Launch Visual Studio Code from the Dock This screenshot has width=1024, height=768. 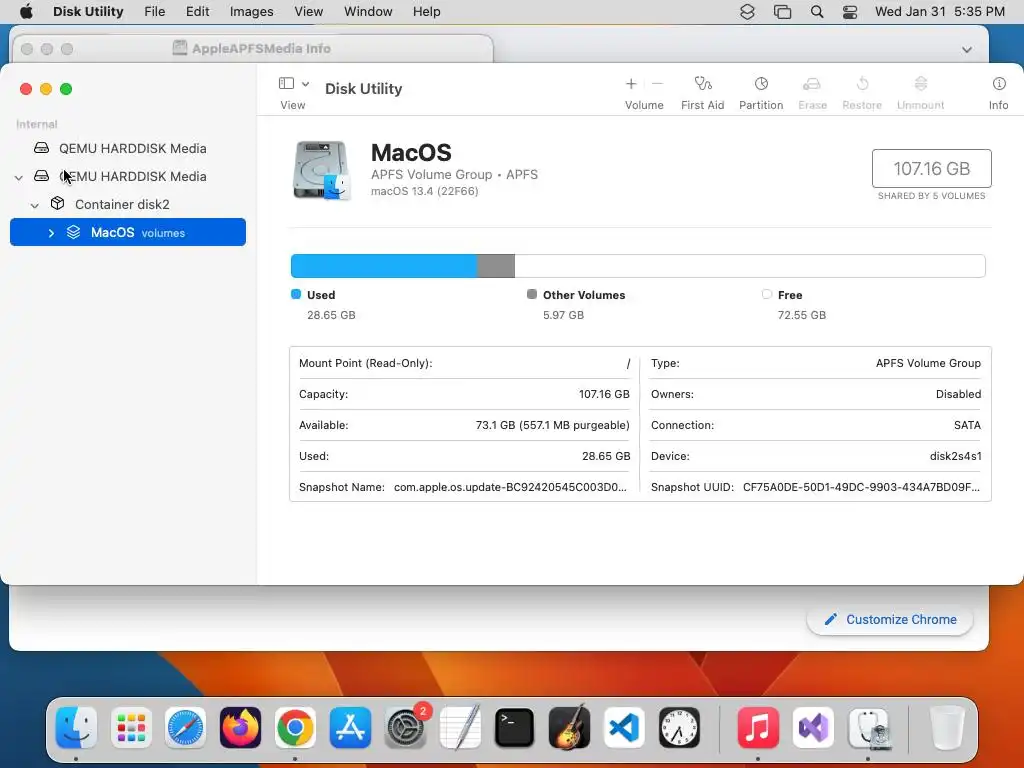coord(624,728)
